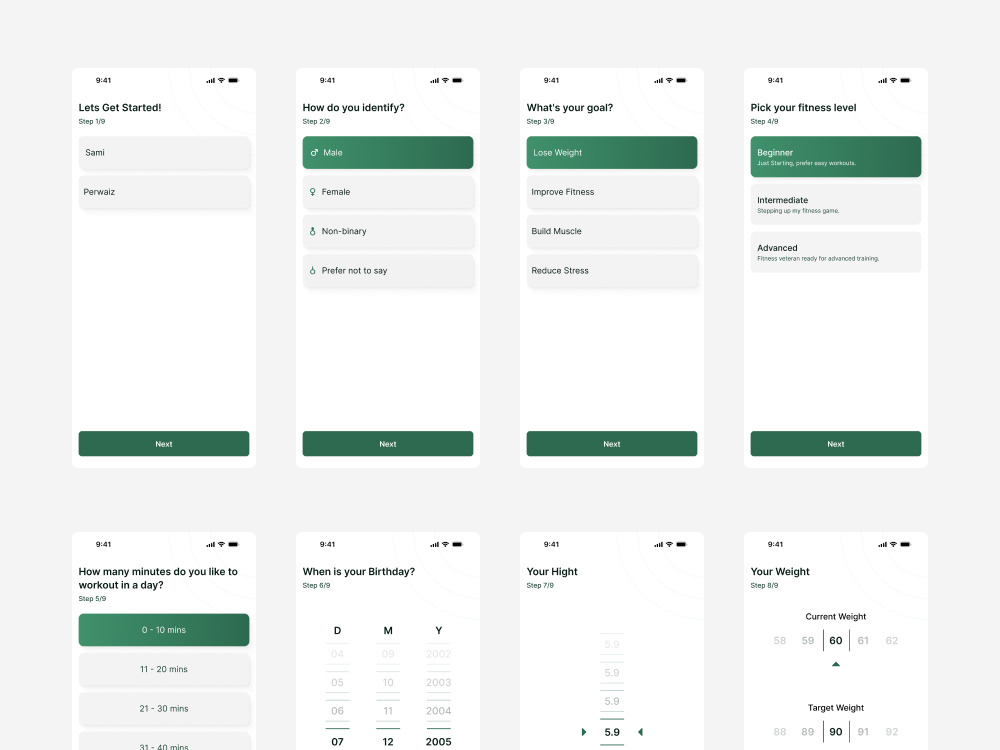The image size is (1000, 750).
Task: Select the Male identity option
Action: coord(388,152)
